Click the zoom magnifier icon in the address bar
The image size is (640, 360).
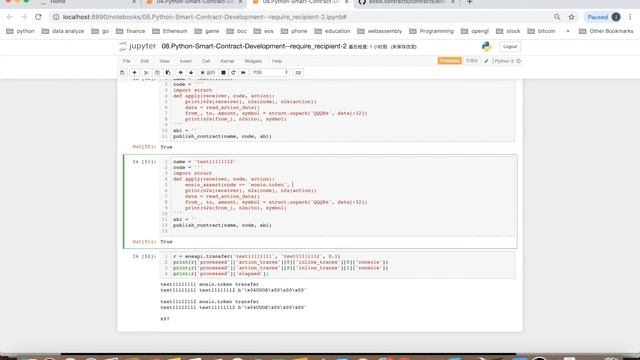pos(557,17)
